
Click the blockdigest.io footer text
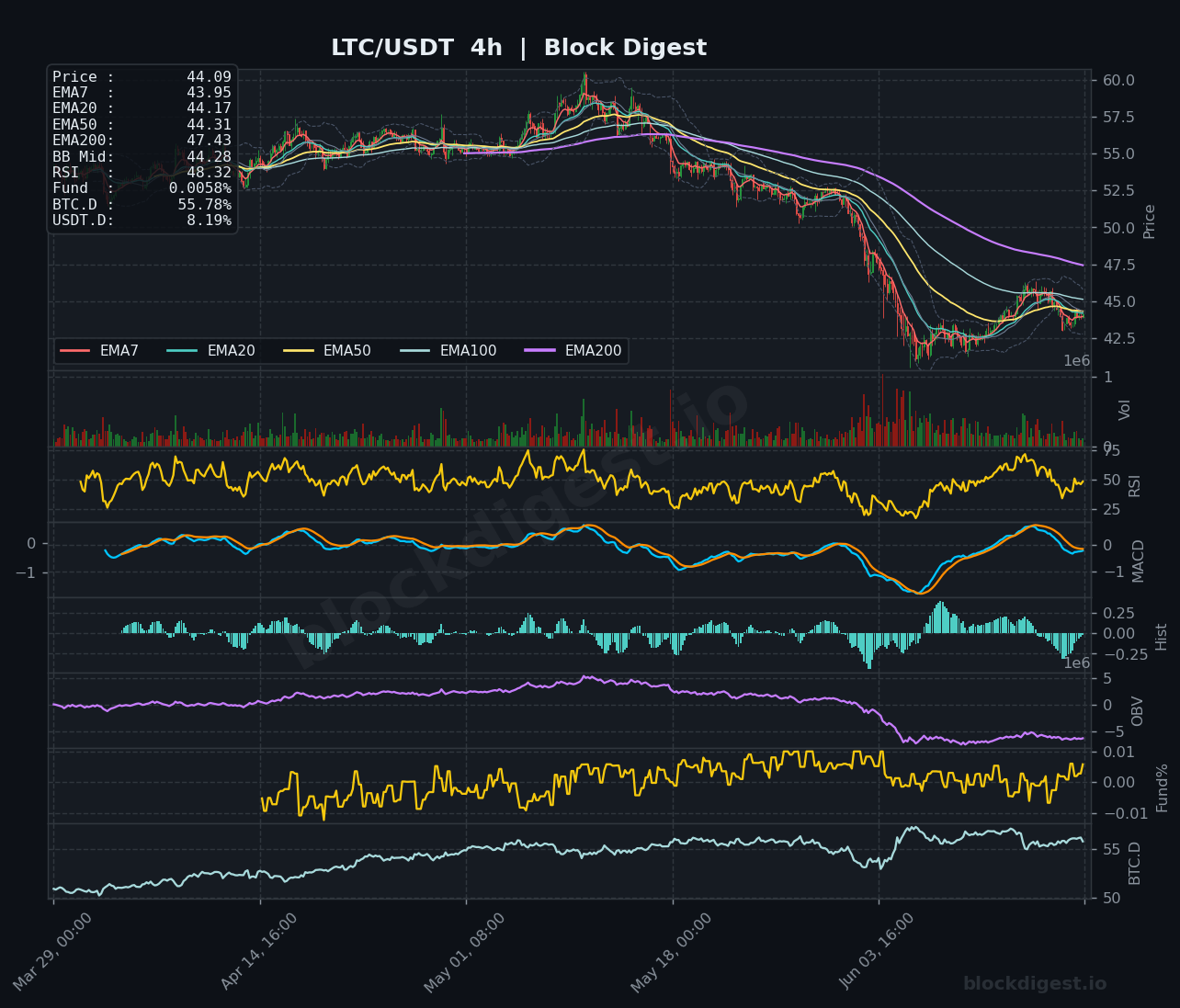pyautogui.click(x=1035, y=984)
